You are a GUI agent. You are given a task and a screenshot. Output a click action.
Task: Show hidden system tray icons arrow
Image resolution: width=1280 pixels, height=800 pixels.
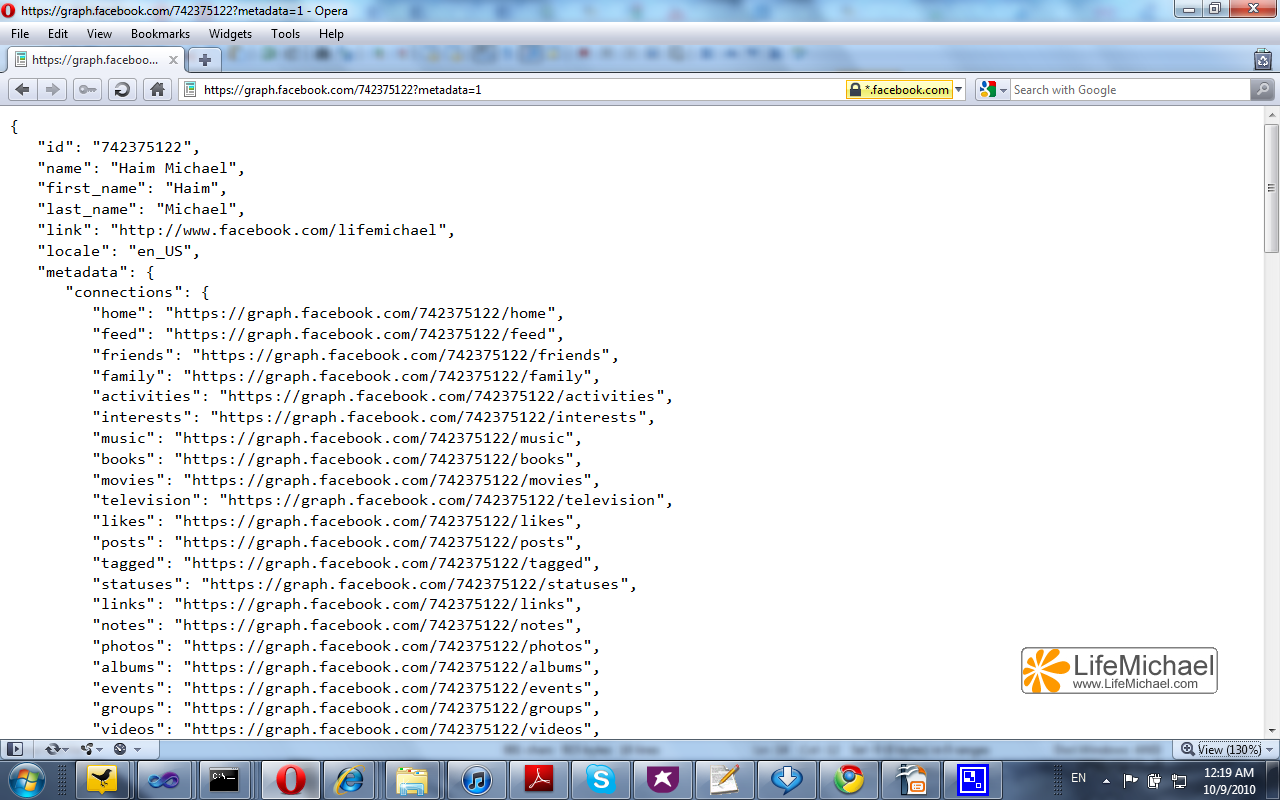[x=1106, y=779]
